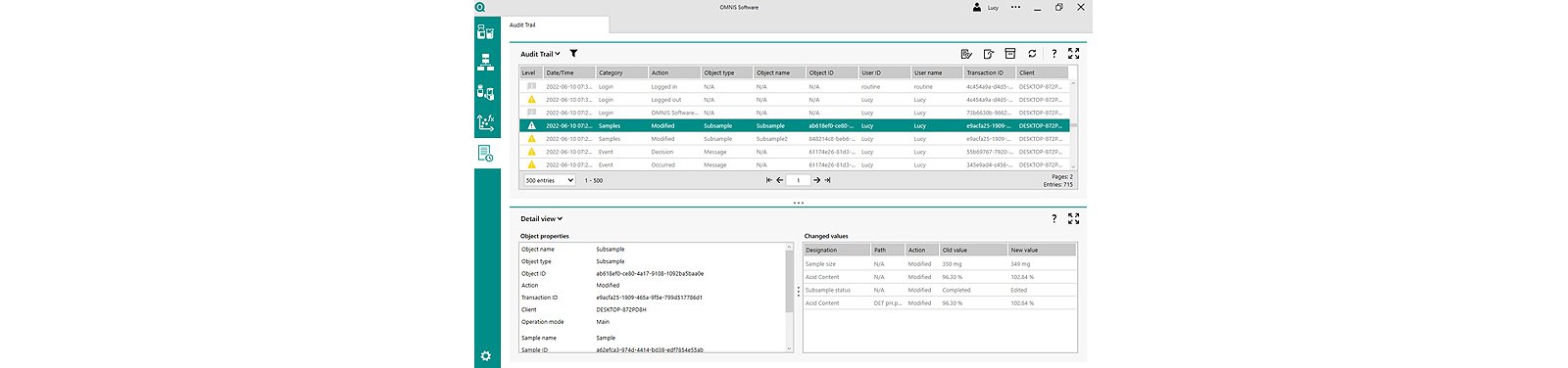The image size is (1568, 368).
Task: Open help for the Detail view panel
Action: point(1053,219)
